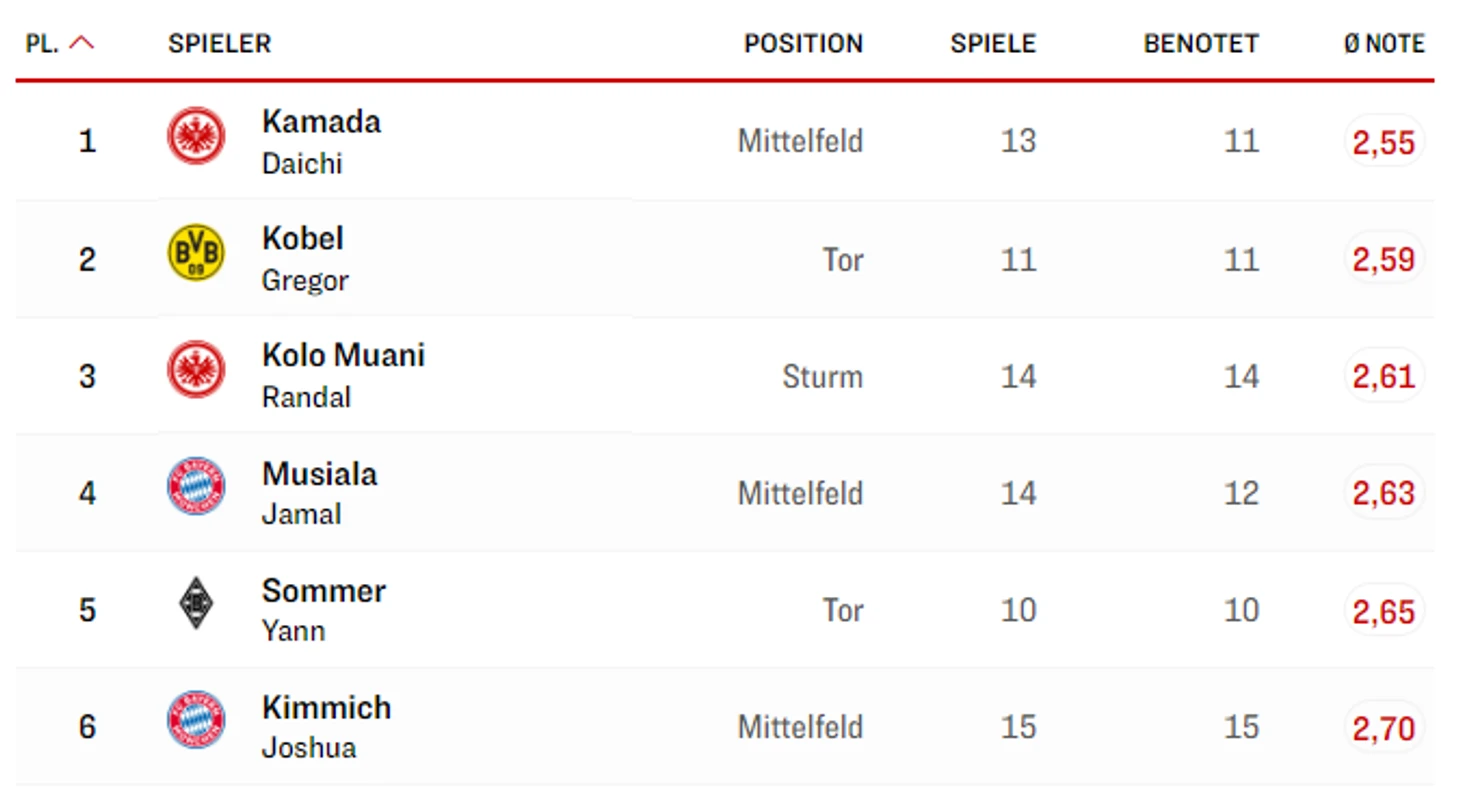The width and height of the screenshot is (1460, 789).
Task: Open Sommer Yann's player link
Action: pyautogui.click(x=323, y=609)
